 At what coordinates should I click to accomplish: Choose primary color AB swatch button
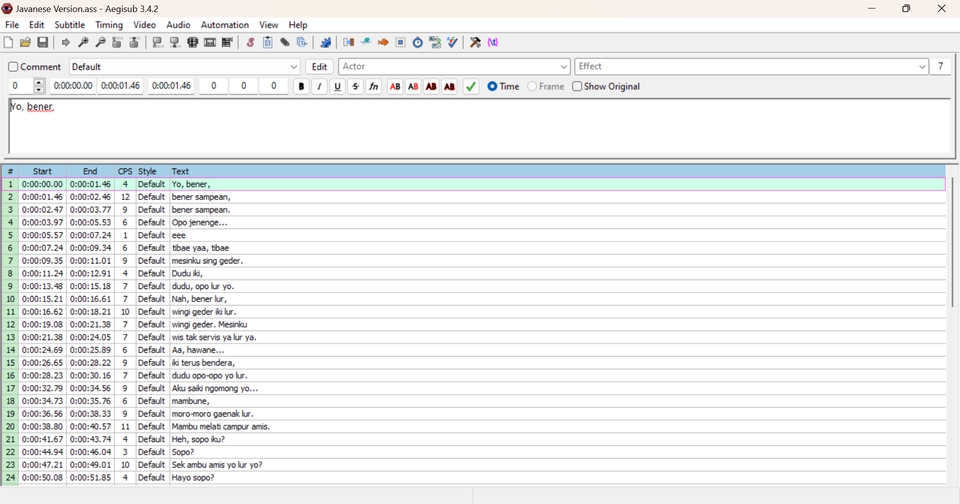(395, 87)
